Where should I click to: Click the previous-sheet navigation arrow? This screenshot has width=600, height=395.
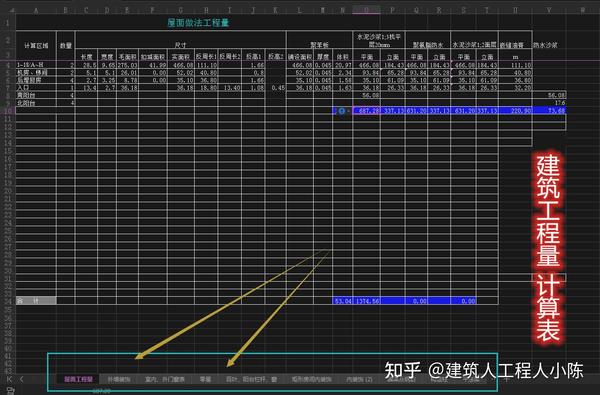pyautogui.click(x=22, y=379)
